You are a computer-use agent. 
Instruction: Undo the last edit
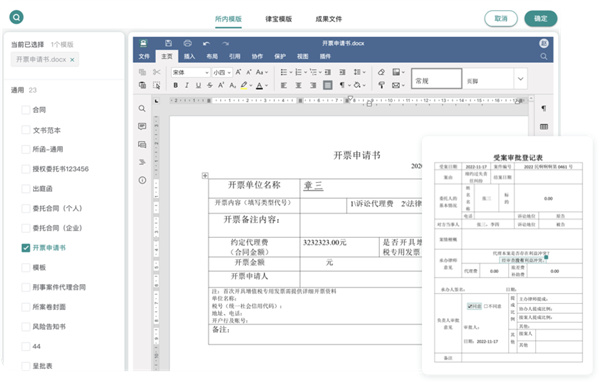coord(207,44)
